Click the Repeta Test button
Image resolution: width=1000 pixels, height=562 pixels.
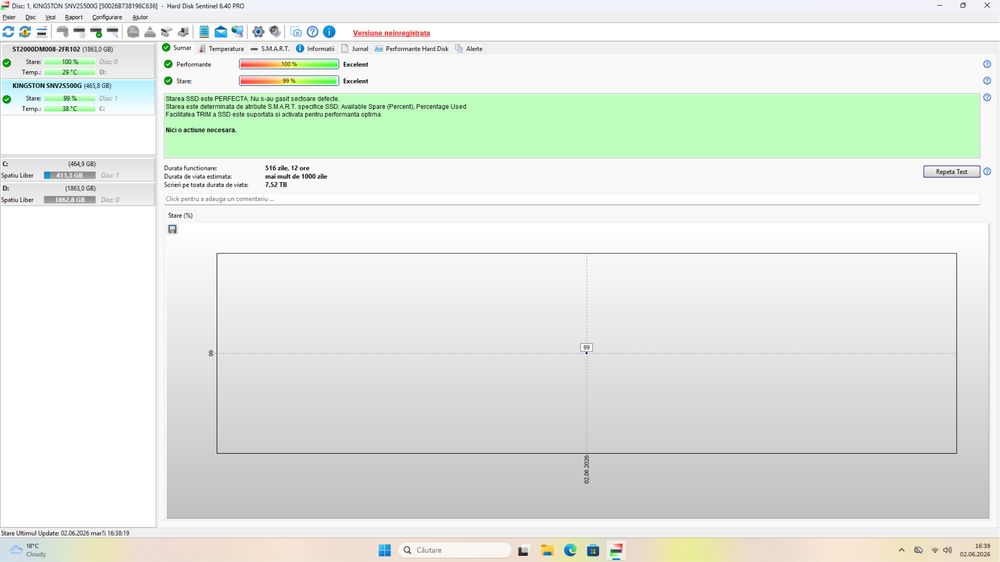click(x=952, y=172)
